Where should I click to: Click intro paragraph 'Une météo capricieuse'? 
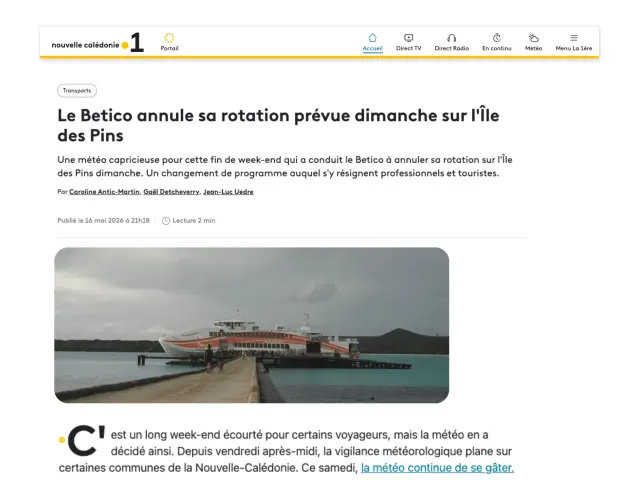tap(285, 166)
